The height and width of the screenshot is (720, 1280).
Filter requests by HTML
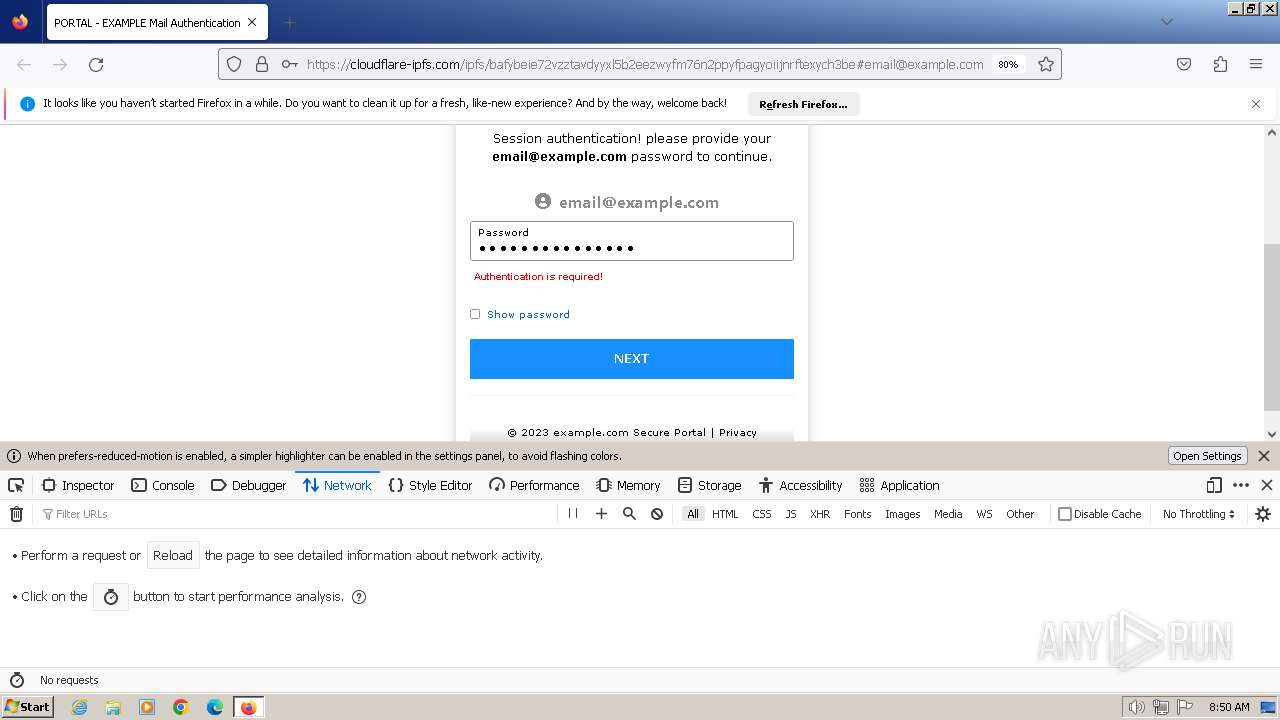point(725,514)
